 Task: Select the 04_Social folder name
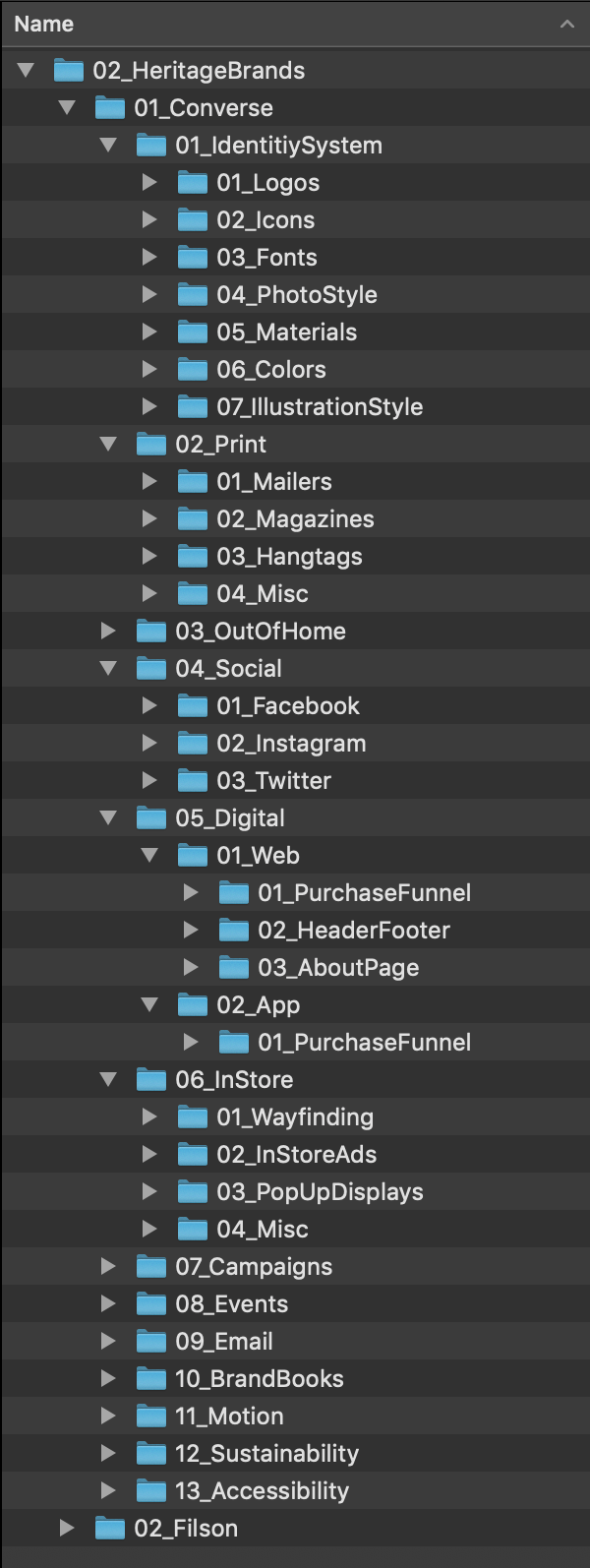pos(228,668)
